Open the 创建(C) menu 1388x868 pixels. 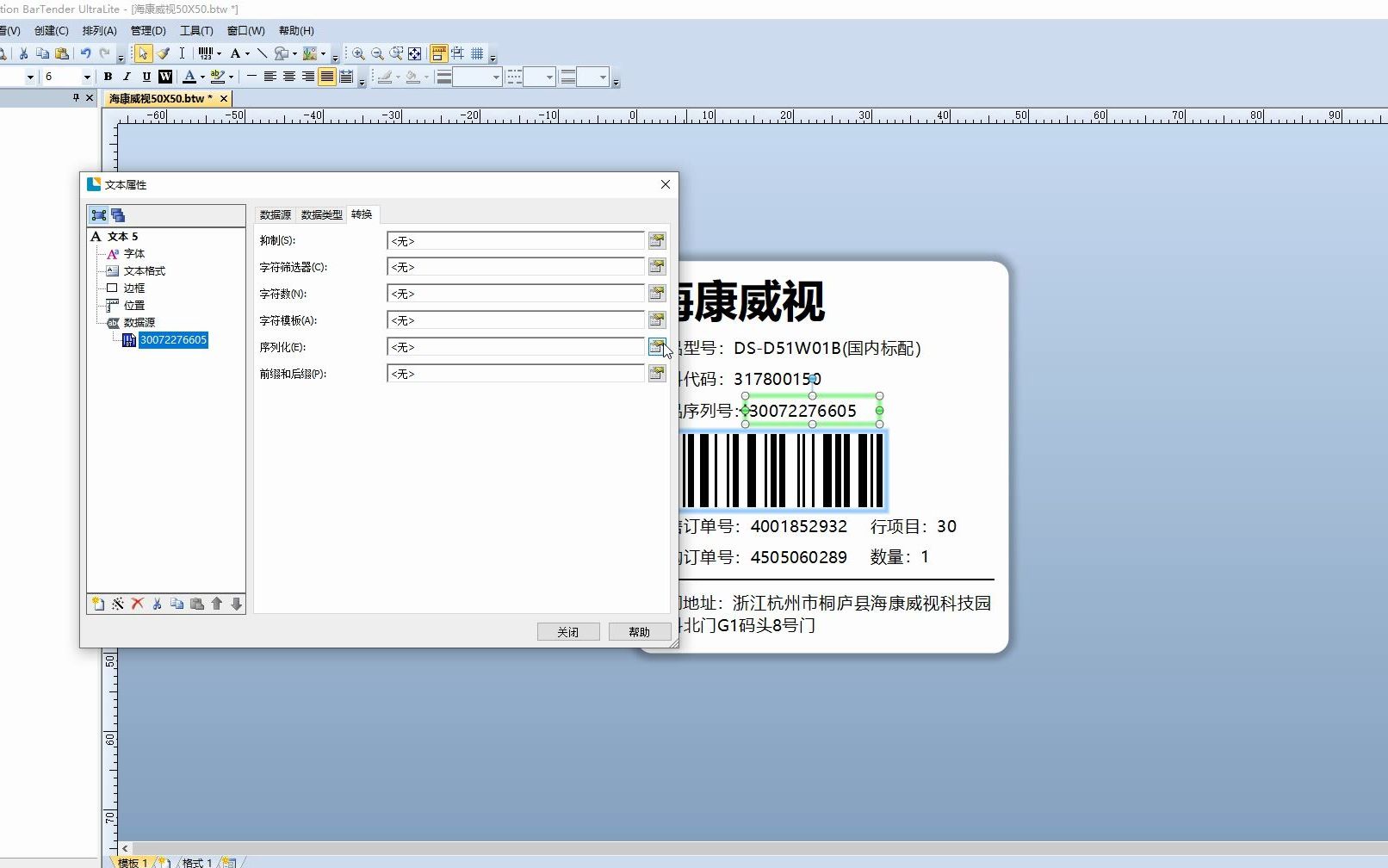click(x=52, y=30)
